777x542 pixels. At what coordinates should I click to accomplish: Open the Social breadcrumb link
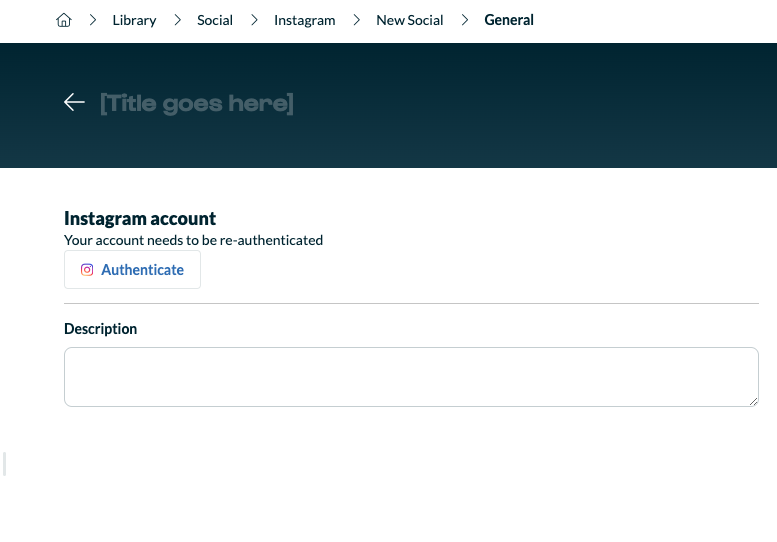pyautogui.click(x=215, y=20)
